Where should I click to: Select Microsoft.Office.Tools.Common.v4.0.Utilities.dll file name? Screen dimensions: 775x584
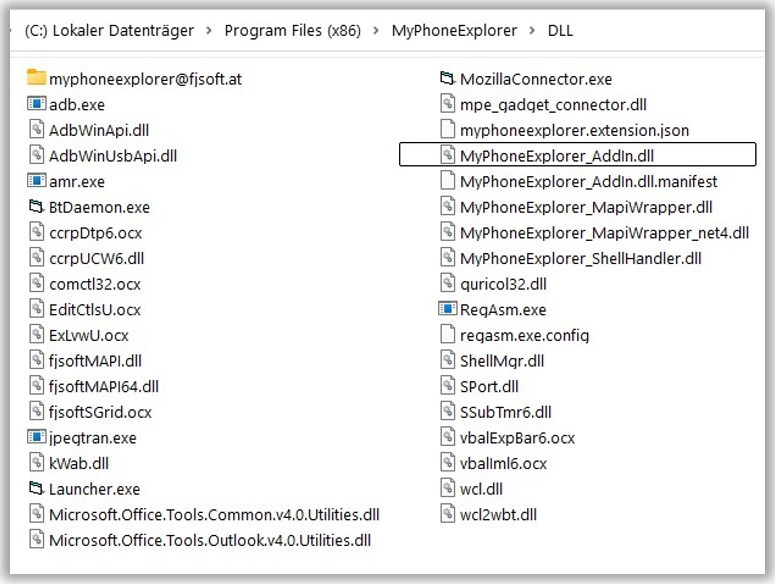(x=214, y=515)
